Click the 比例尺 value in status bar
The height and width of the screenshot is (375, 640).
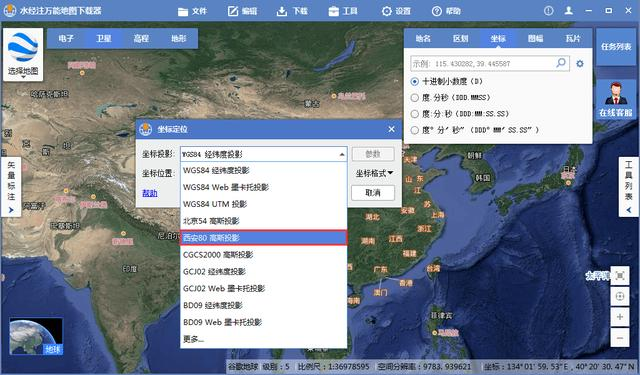[x=333, y=367]
